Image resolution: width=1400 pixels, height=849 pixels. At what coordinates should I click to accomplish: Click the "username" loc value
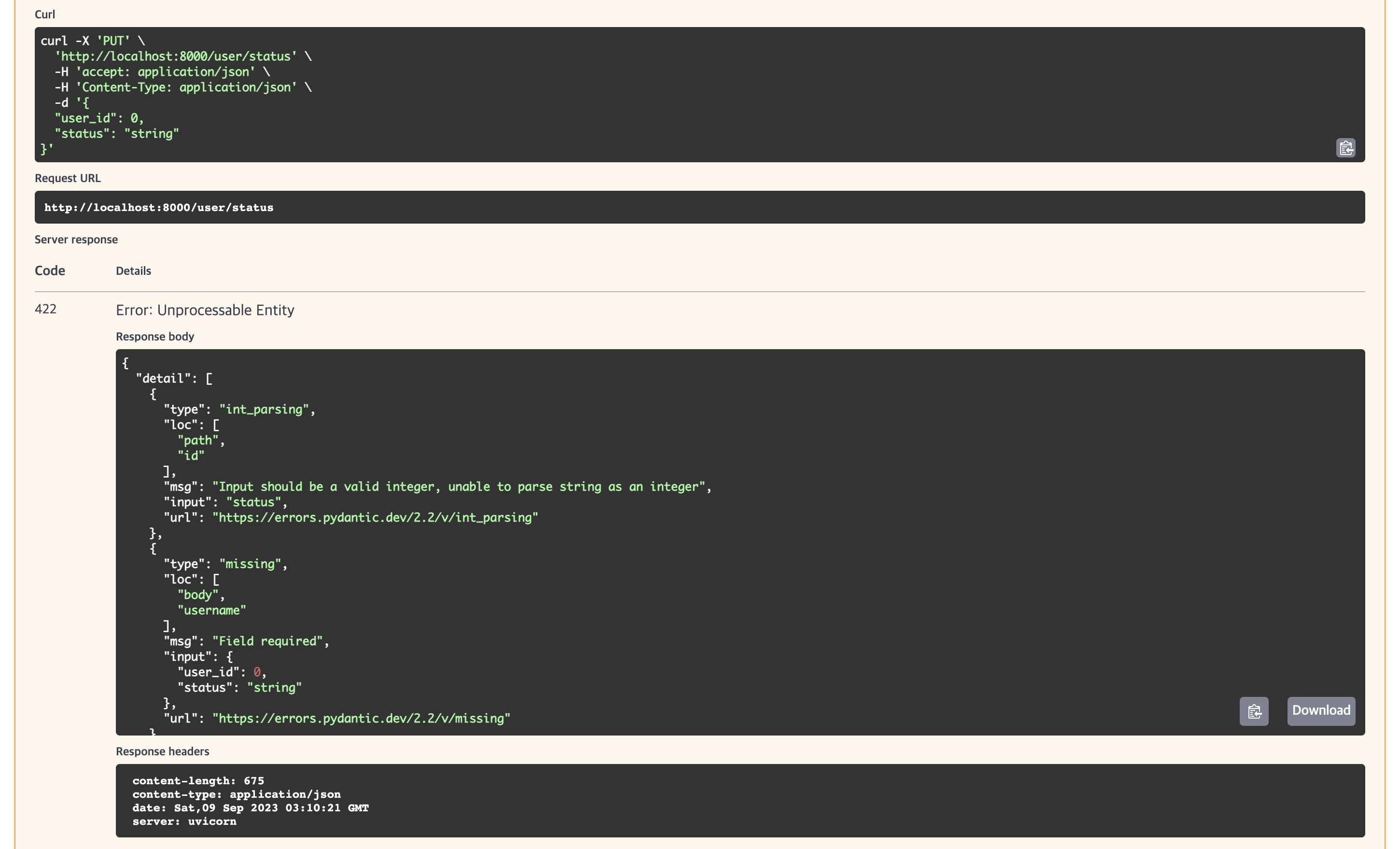coord(211,610)
